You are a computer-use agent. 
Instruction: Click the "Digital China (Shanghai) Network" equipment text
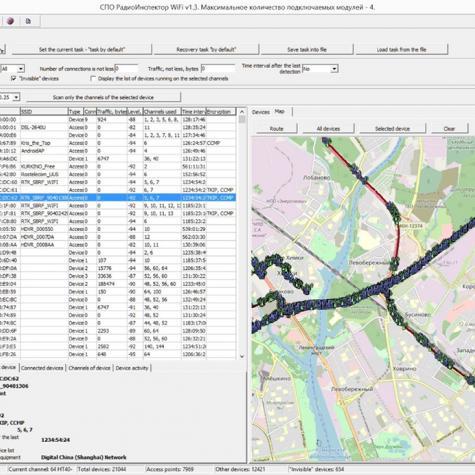[84, 457]
